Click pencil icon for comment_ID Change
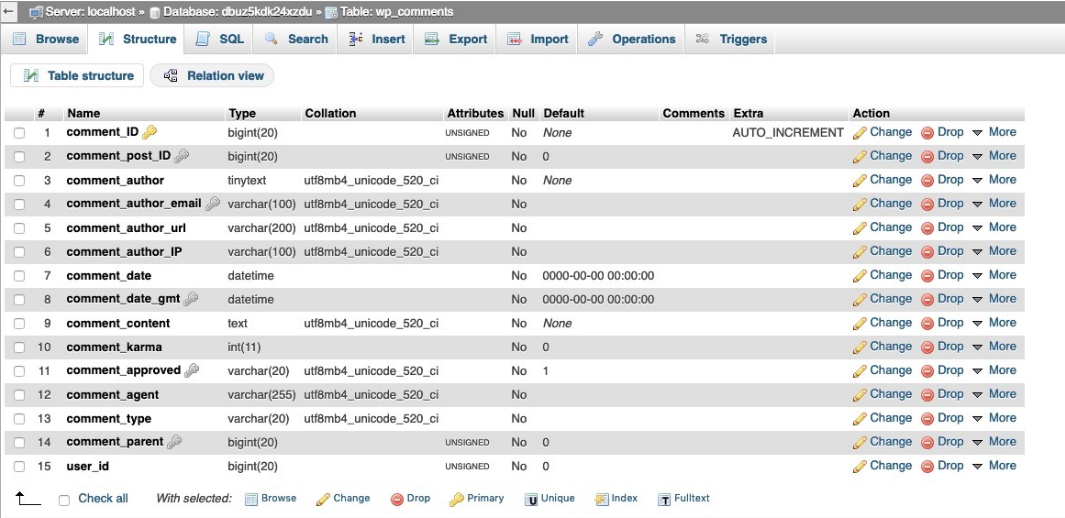This screenshot has width=1065, height=518. [860, 133]
